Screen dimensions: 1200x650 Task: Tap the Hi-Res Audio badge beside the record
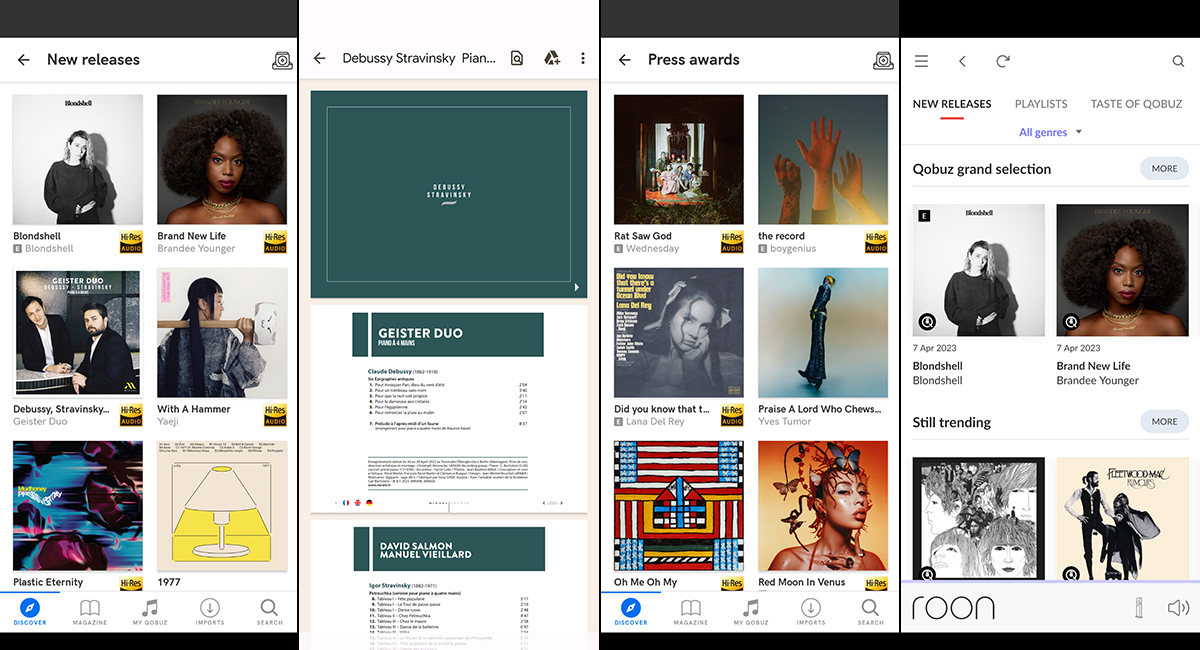point(876,242)
